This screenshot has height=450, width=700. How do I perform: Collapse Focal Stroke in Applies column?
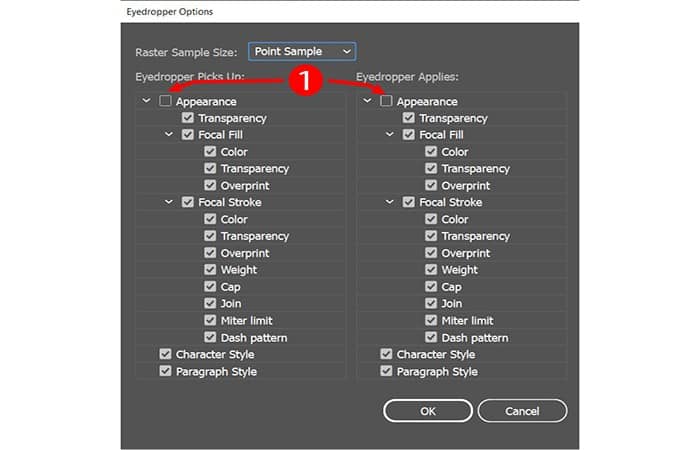pos(390,202)
